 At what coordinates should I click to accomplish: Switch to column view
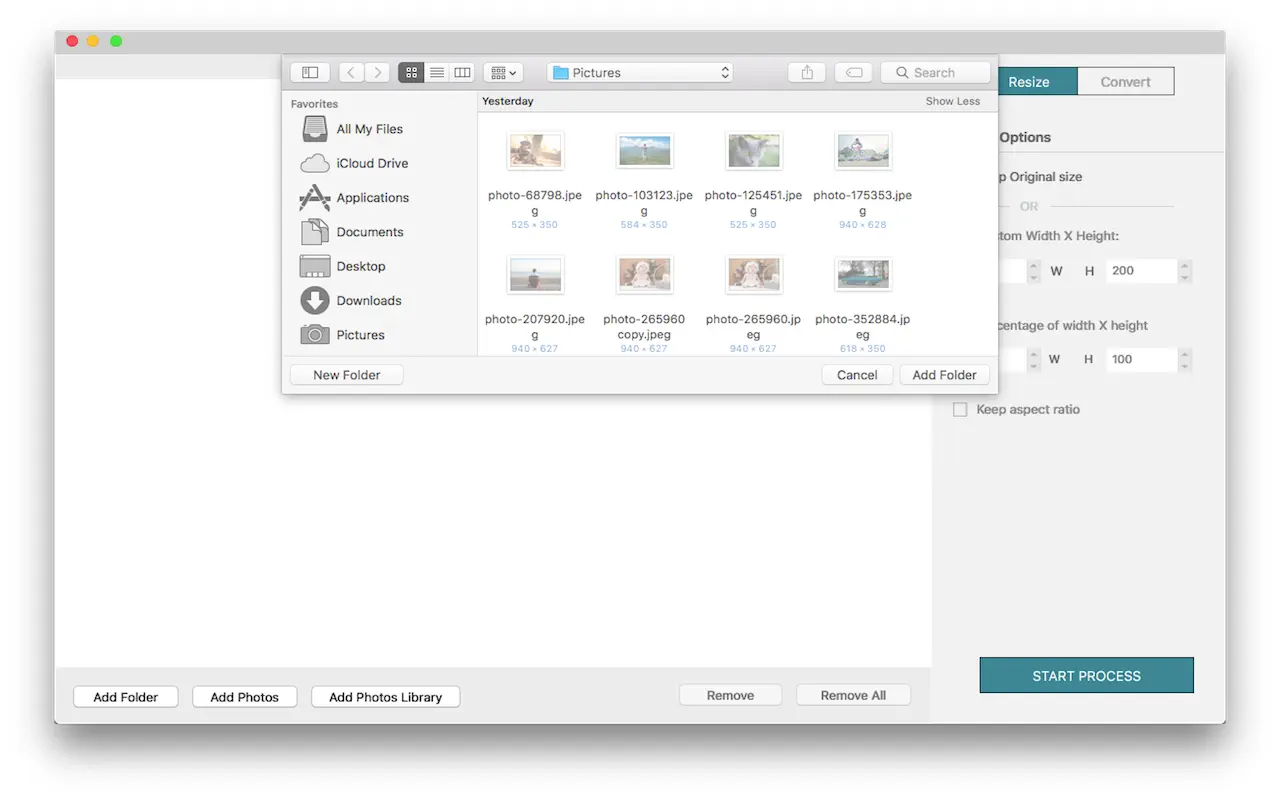click(x=462, y=73)
